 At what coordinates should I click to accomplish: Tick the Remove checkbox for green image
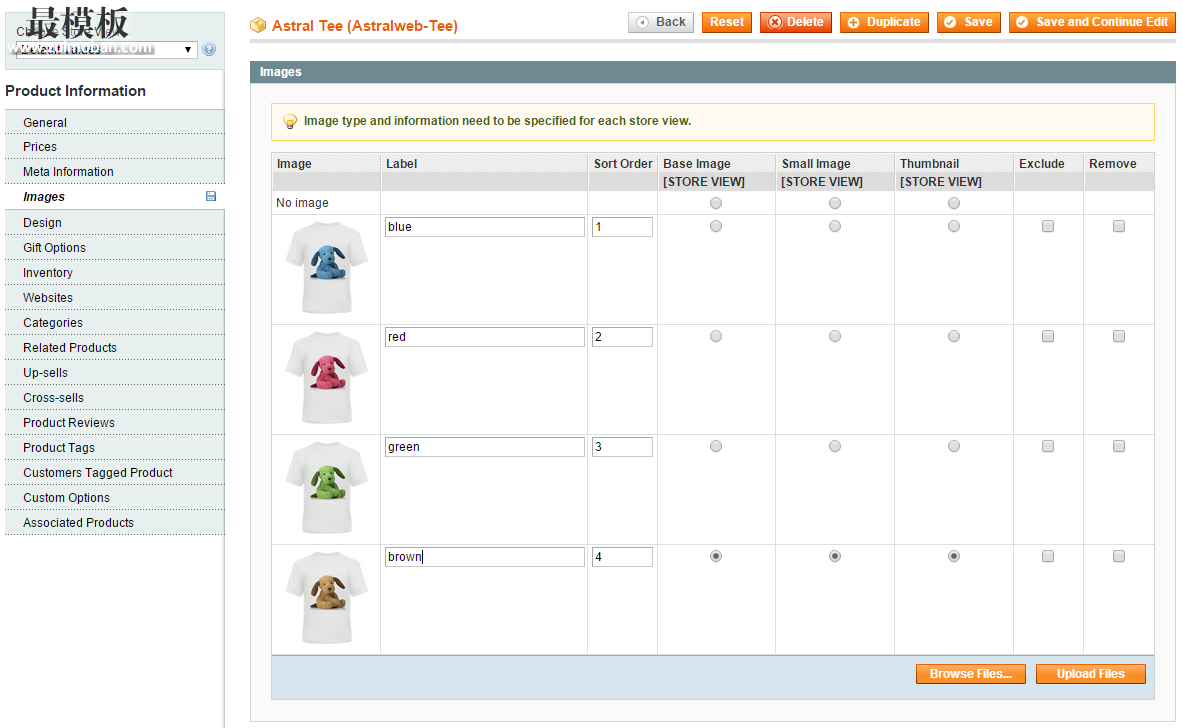coord(1119,447)
